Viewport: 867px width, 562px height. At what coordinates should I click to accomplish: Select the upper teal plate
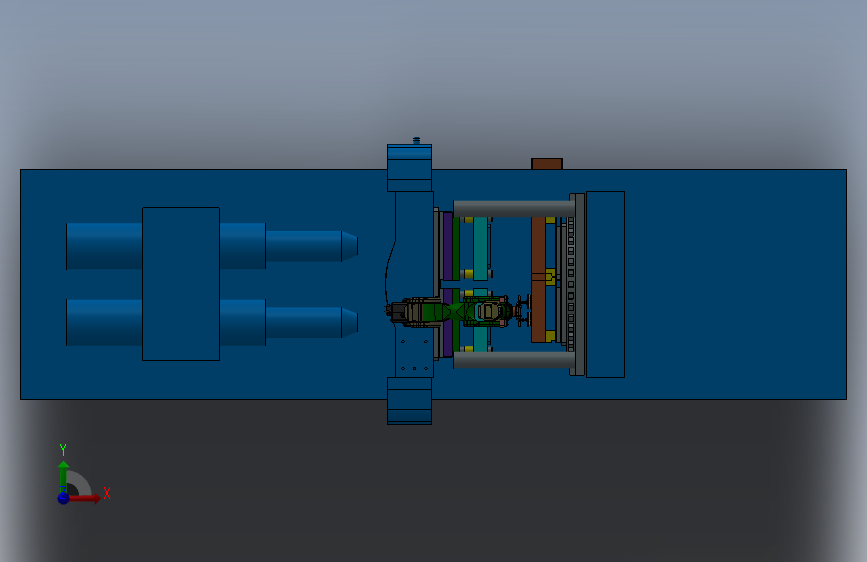point(480,249)
